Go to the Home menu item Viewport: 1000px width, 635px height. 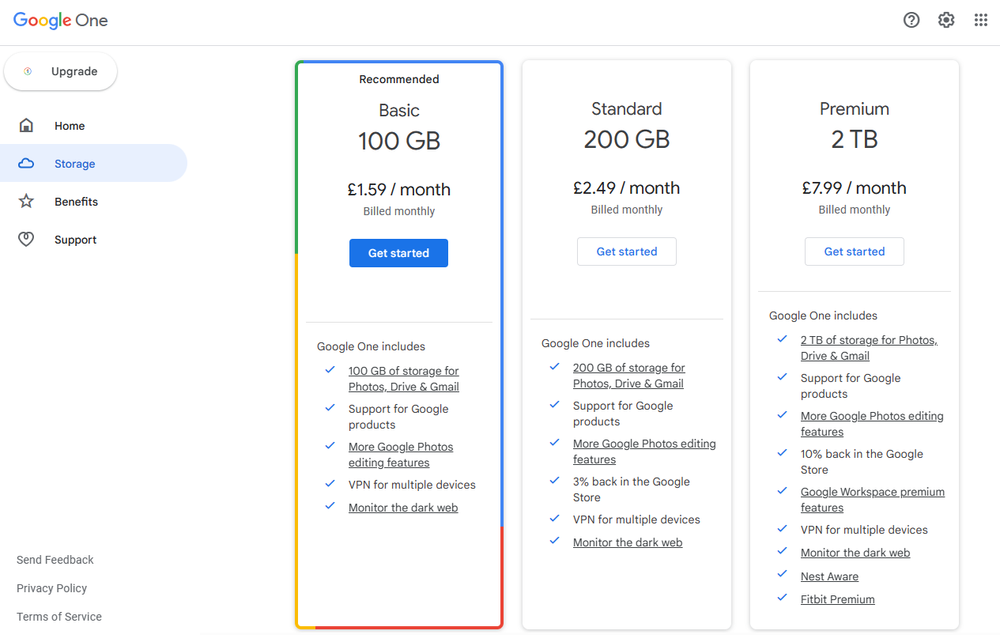(x=70, y=126)
